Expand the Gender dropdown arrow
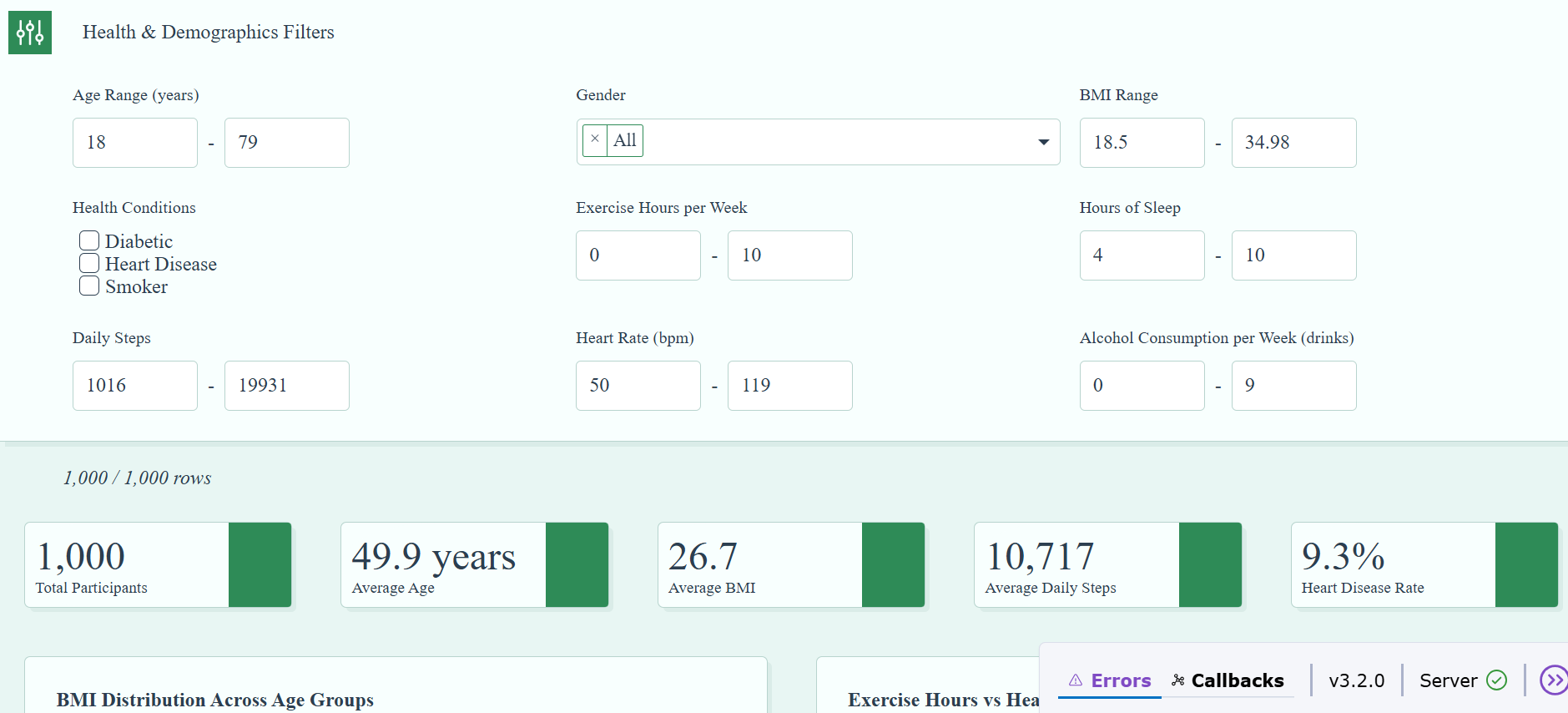The height and width of the screenshot is (713, 1568). [x=1043, y=142]
